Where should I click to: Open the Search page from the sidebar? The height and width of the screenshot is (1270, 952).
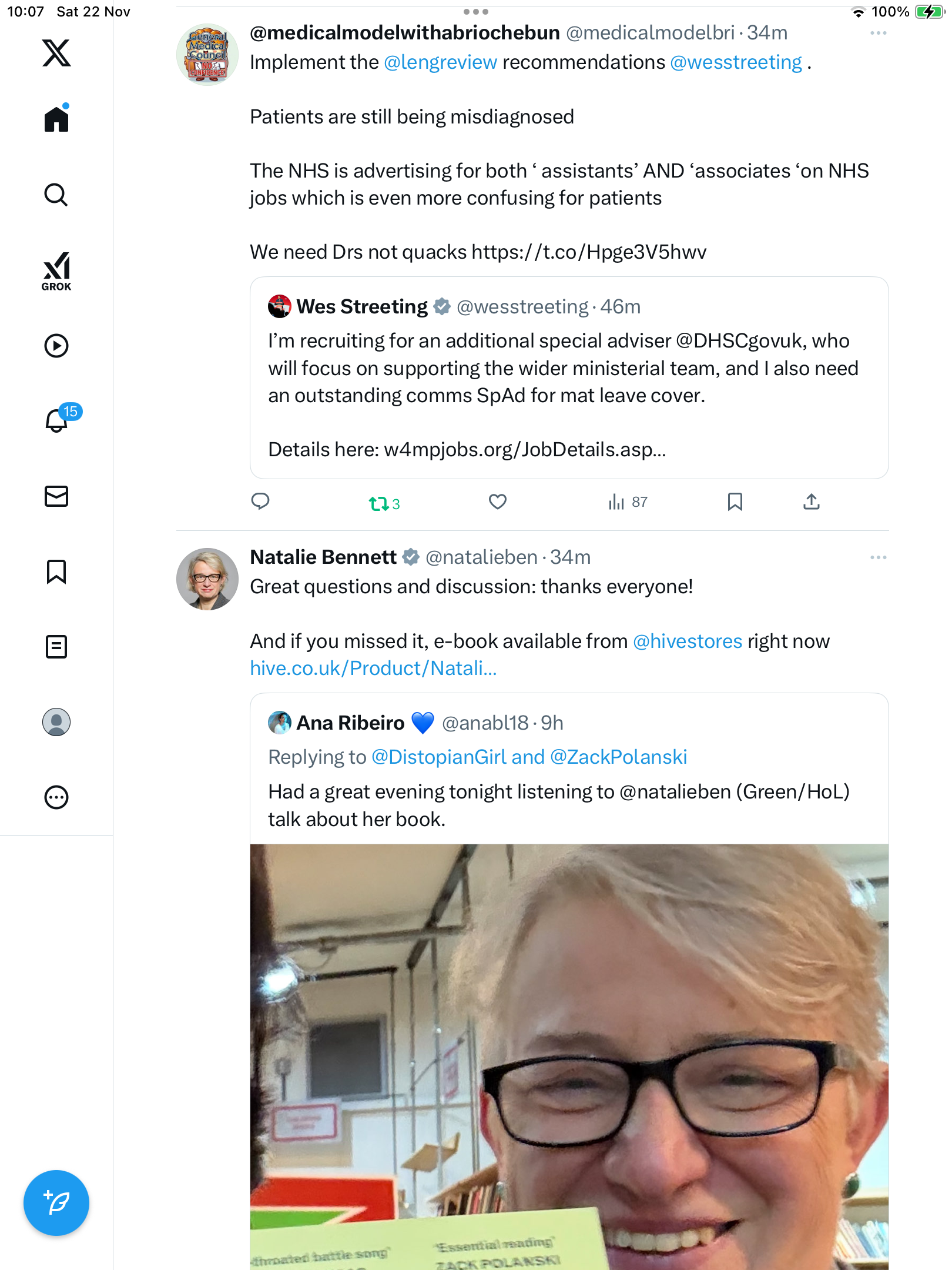pos(56,195)
